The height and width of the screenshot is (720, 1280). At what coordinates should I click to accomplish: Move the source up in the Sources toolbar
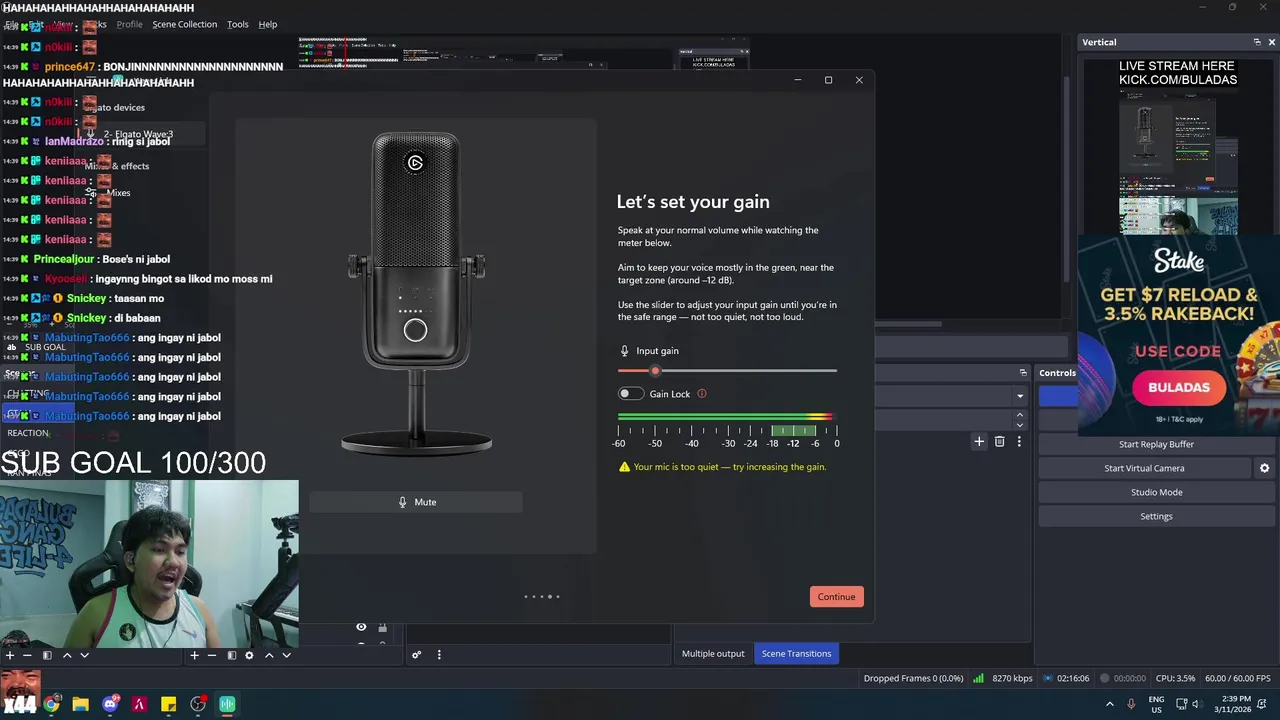point(269,655)
